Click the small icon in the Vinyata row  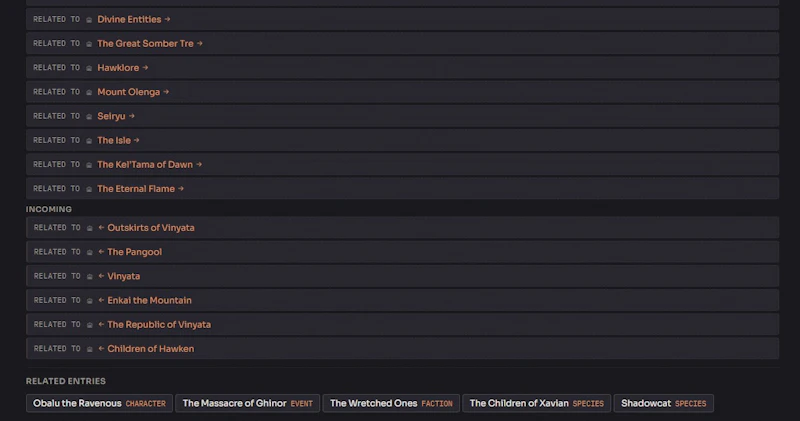89,277
